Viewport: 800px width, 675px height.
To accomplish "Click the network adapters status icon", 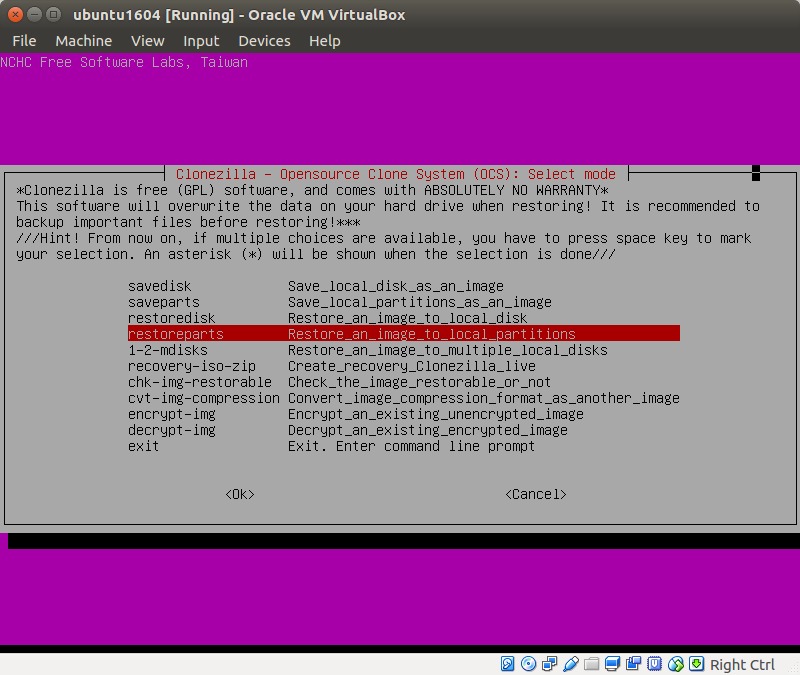I will click(x=550, y=664).
